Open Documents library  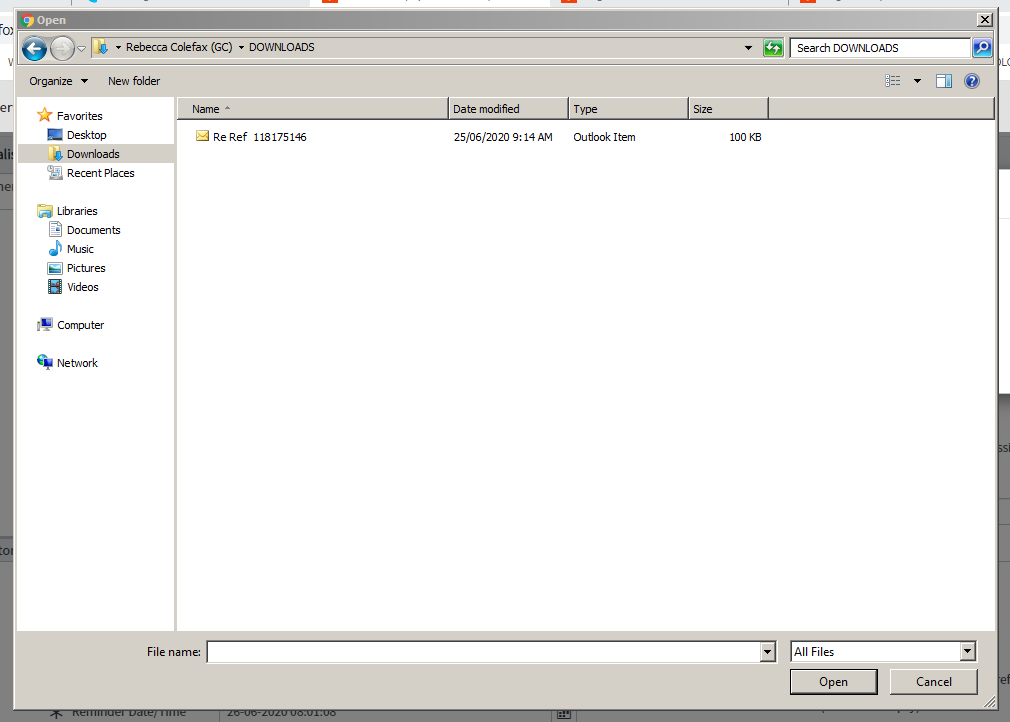93,230
